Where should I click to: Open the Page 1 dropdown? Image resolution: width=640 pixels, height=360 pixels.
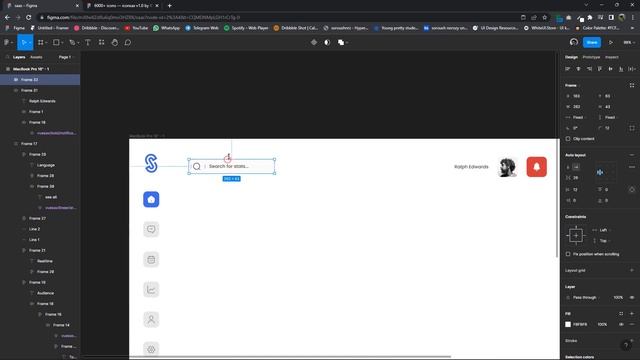point(66,57)
